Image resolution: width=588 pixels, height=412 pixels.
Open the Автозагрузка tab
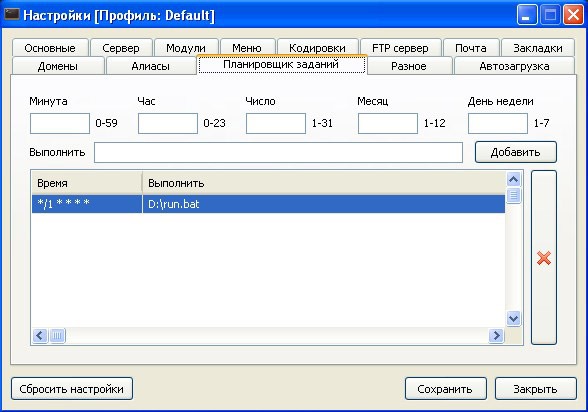click(514, 66)
